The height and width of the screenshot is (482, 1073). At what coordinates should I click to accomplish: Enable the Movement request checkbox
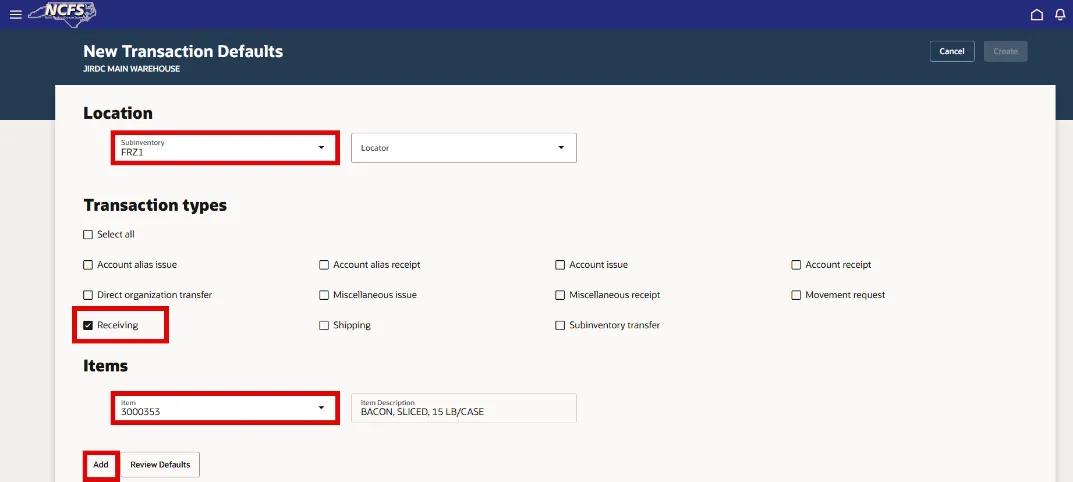pos(796,295)
